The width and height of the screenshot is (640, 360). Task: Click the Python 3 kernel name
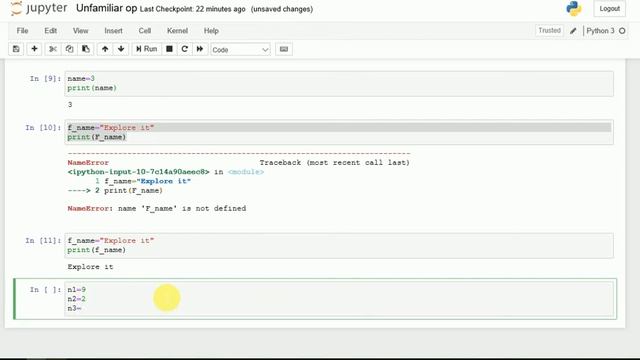point(600,31)
